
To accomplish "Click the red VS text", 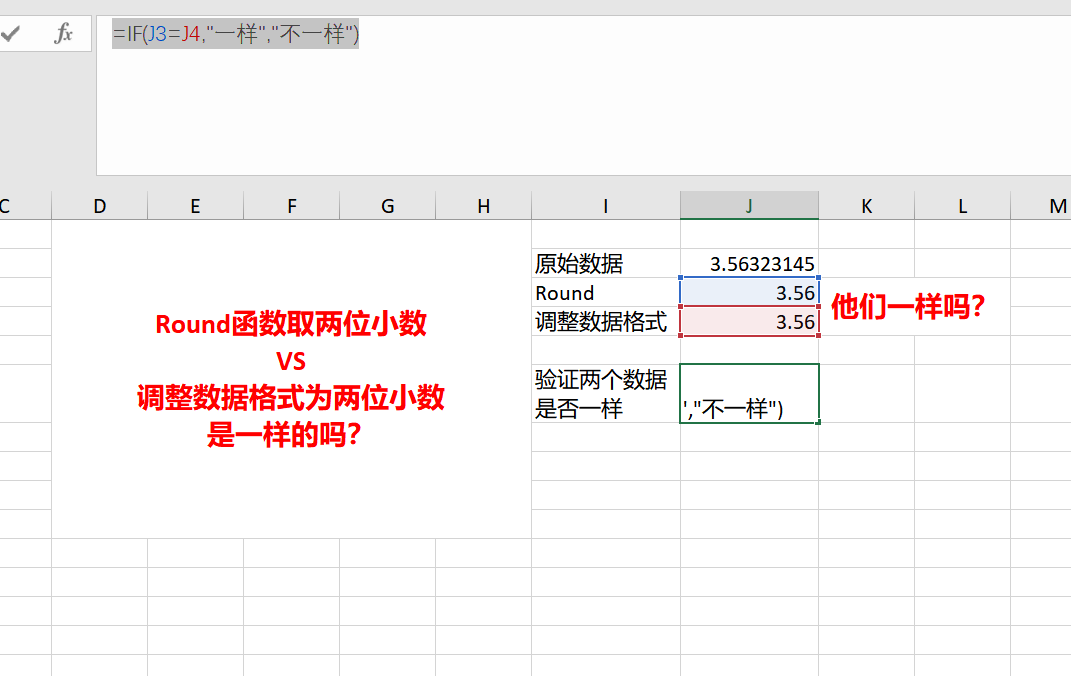I will 291,361.
